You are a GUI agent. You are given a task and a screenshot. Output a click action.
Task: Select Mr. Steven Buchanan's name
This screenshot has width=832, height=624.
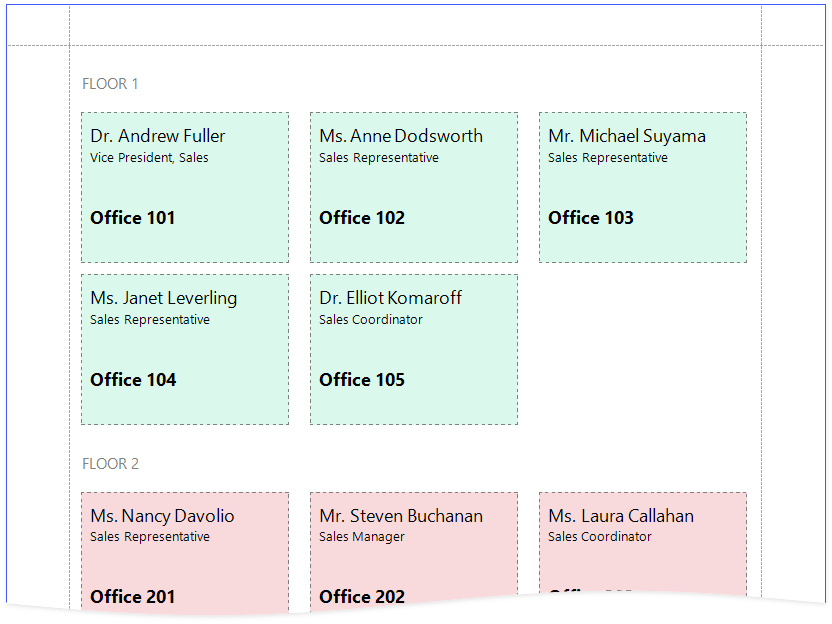pos(401,516)
